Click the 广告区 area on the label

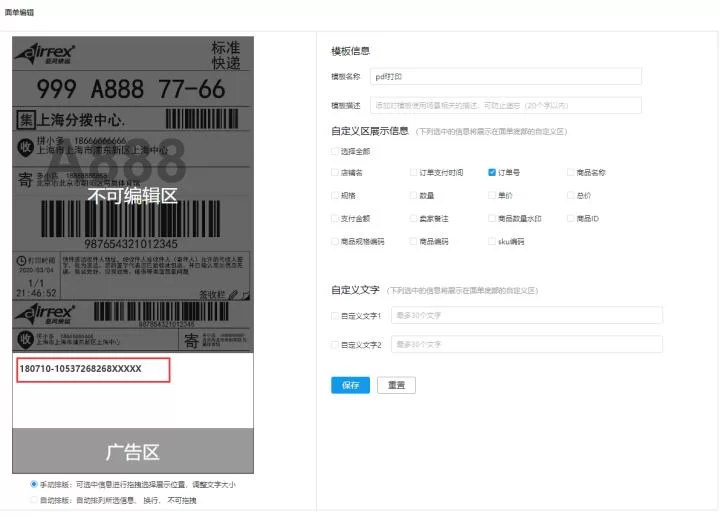tap(133, 451)
